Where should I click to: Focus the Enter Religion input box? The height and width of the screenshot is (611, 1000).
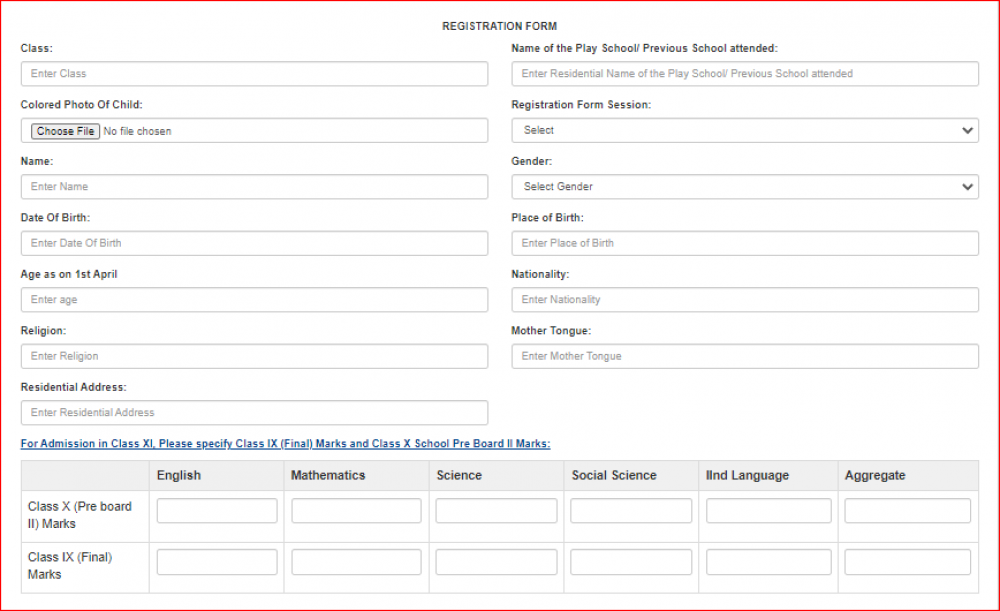pos(254,356)
